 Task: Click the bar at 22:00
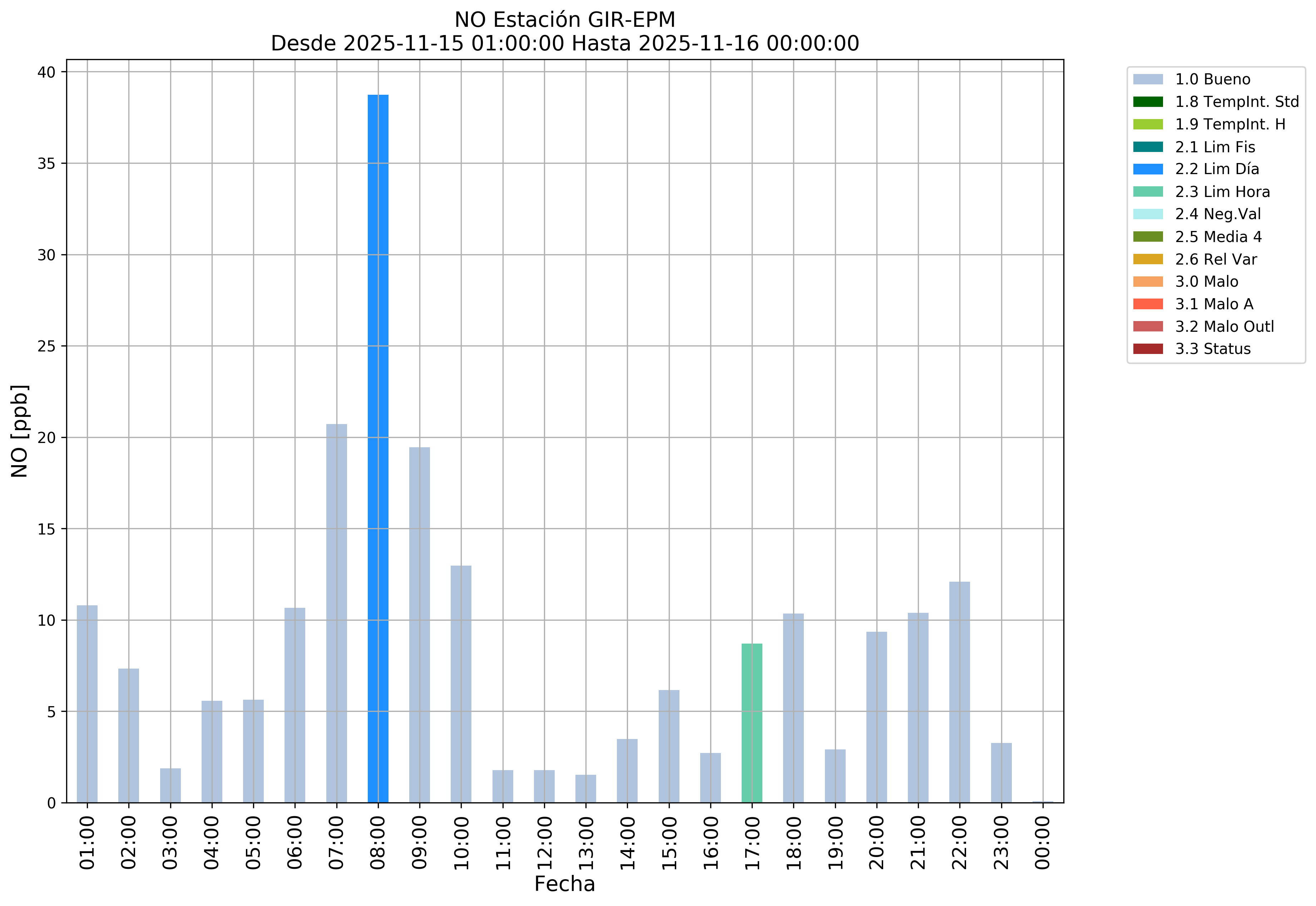(x=959, y=692)
